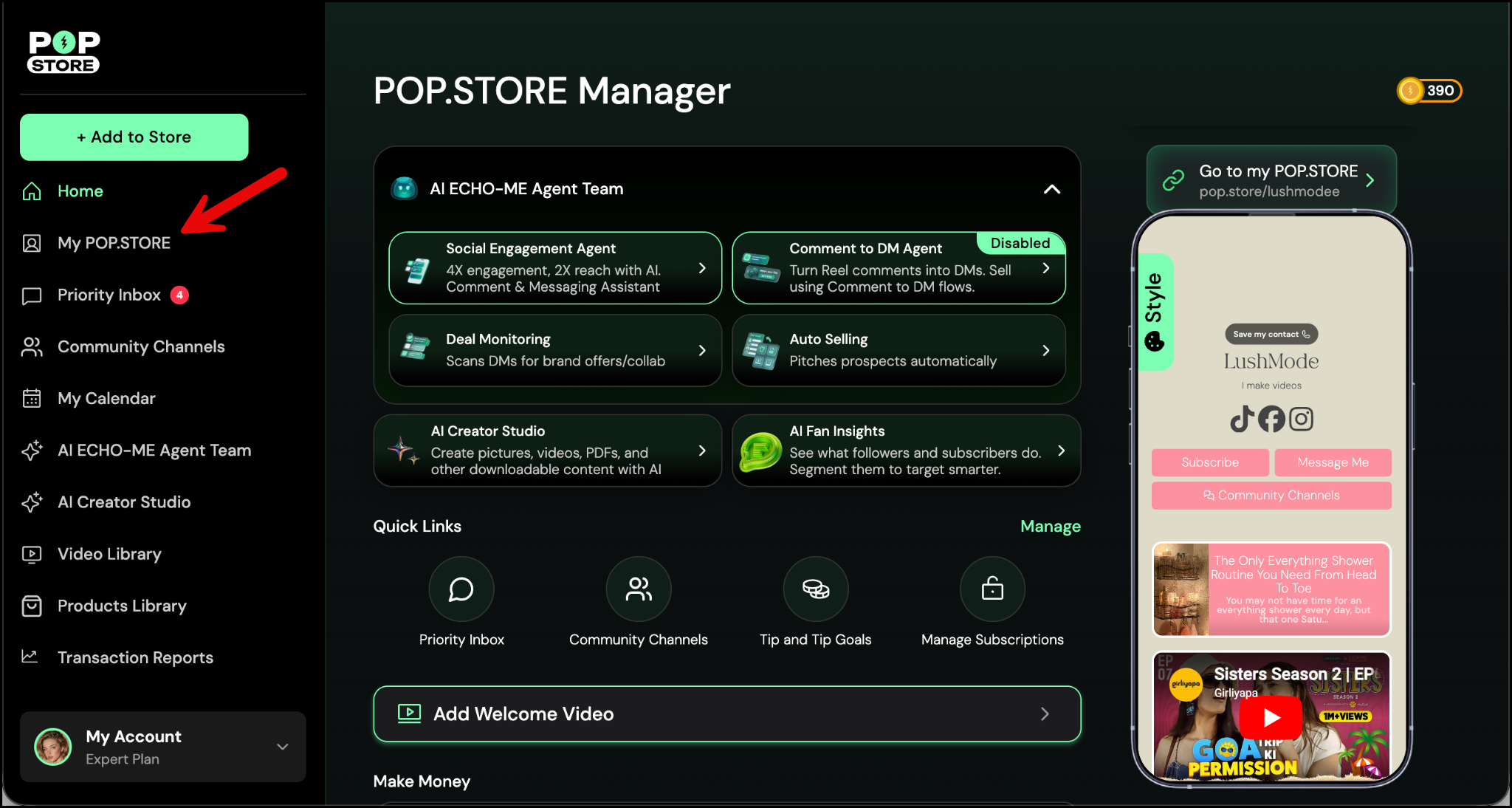Click the Facebook icon in phone preview
Screen dimensions: 1512x808
coord(1271,419)
